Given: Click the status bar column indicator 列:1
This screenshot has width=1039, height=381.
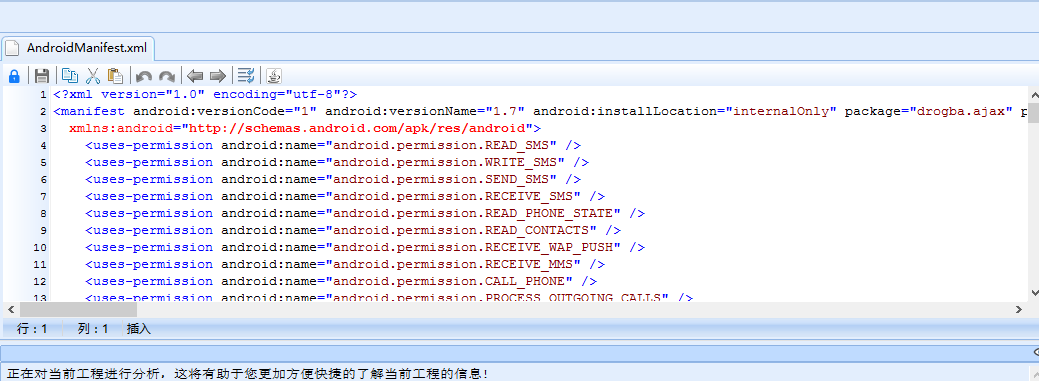Looking at the screenshot, I should 92,328.
